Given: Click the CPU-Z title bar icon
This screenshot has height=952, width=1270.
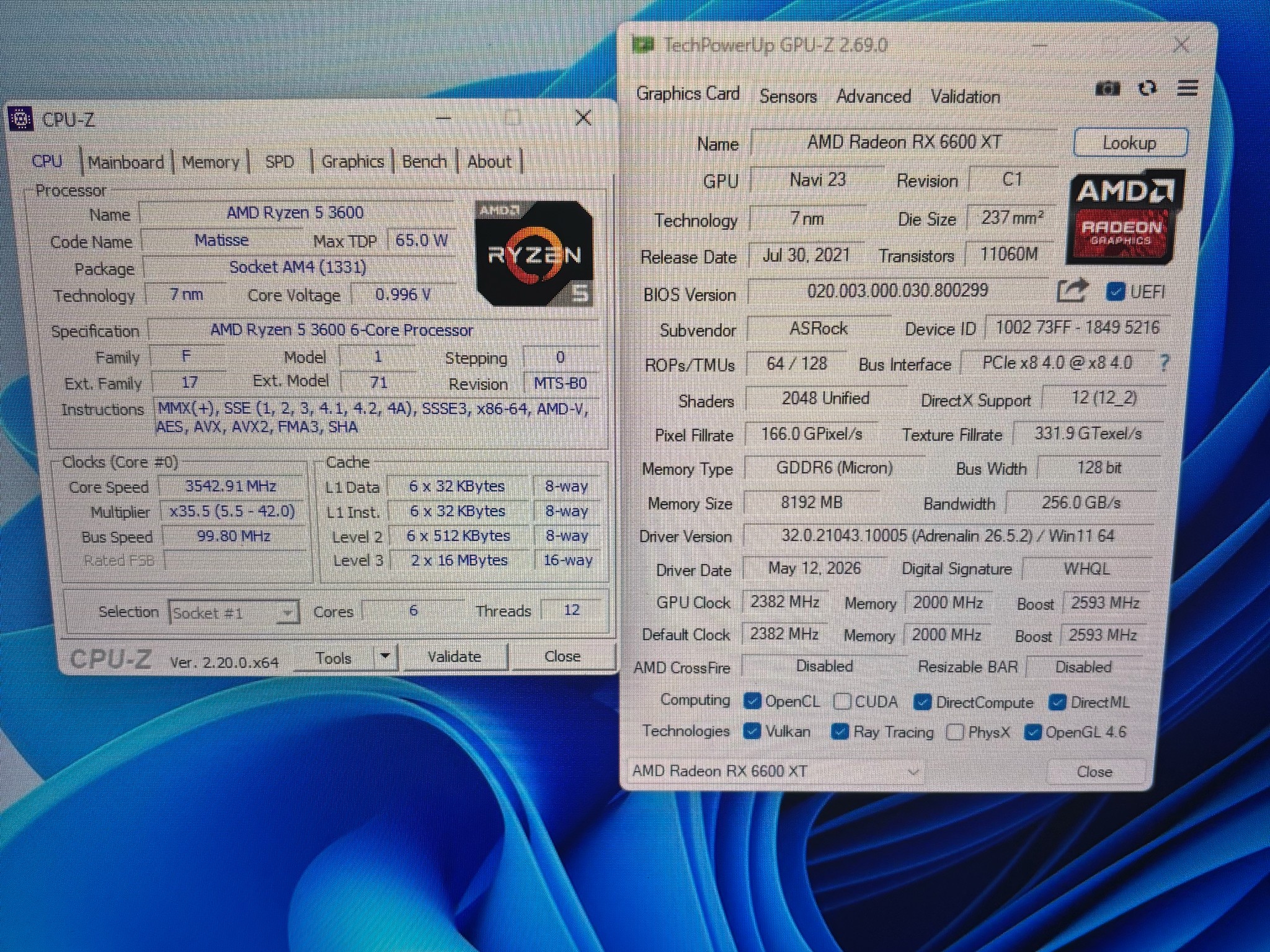Looking at the screenshot, I should [x=20, y=118].
